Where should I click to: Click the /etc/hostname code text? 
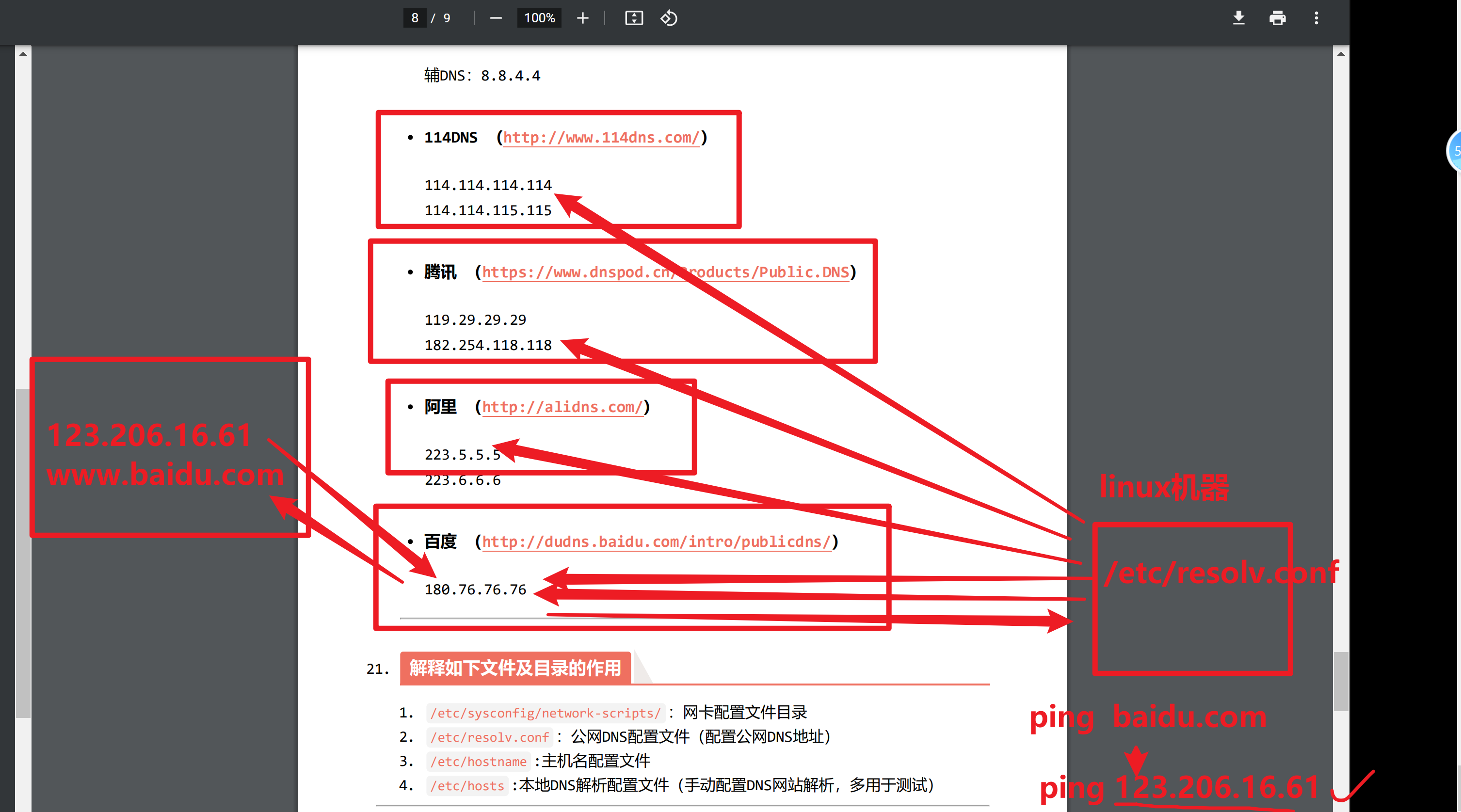coord(478,762)
